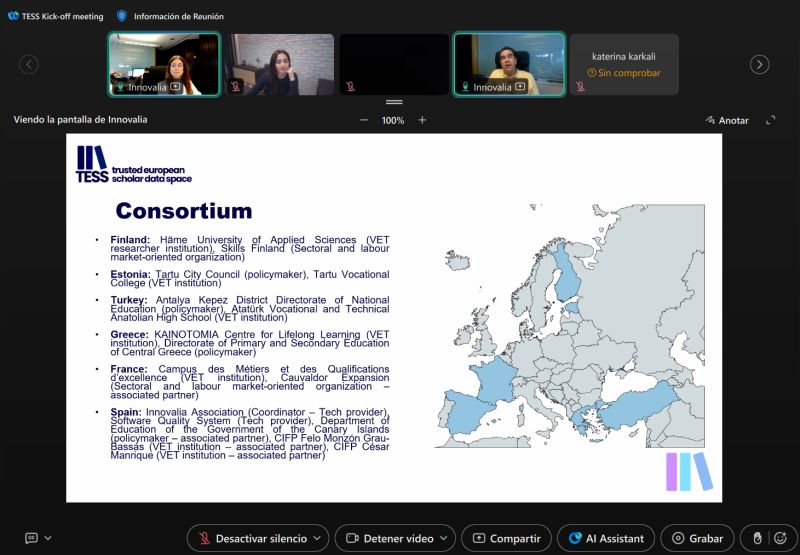The width and height of the screenshot is (800, 555).
Task: Start recording with Grabar
Action: pyautogui.click(x=697, y=538)
